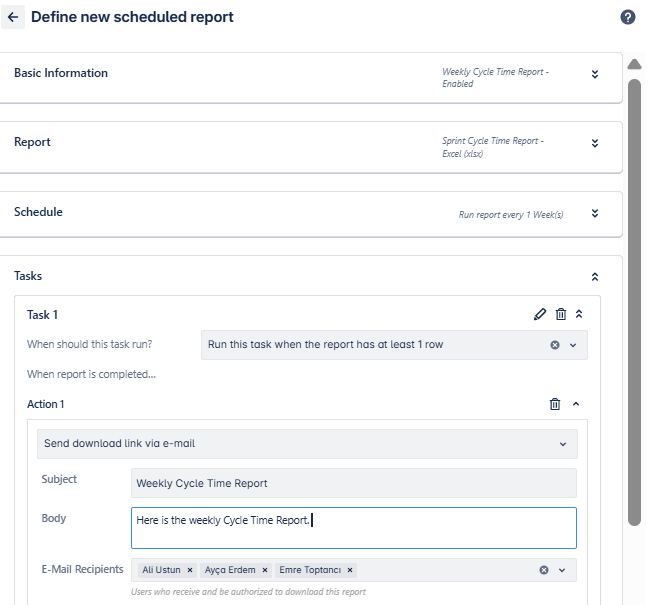Expand the Report section
The image size is (651, 605).
(x=595, y=144)
